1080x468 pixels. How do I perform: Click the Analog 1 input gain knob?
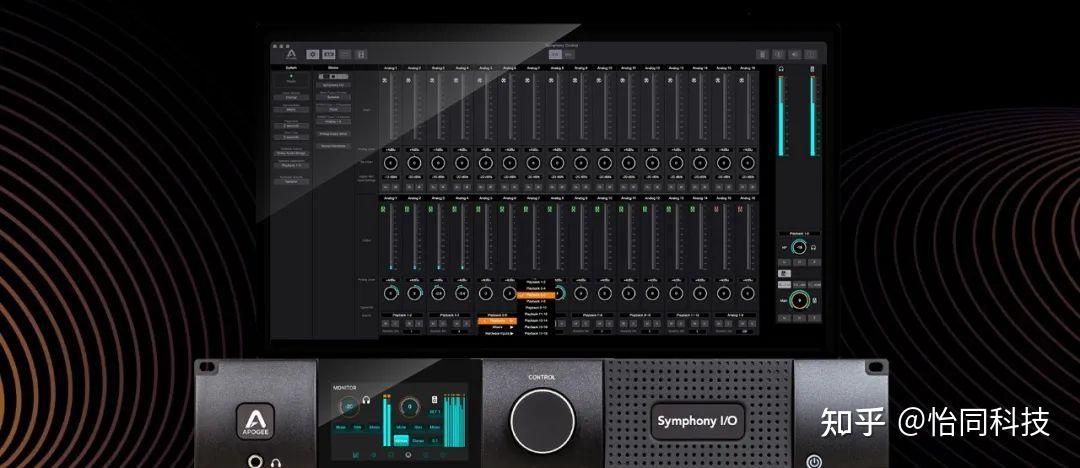tap(390, 163)
